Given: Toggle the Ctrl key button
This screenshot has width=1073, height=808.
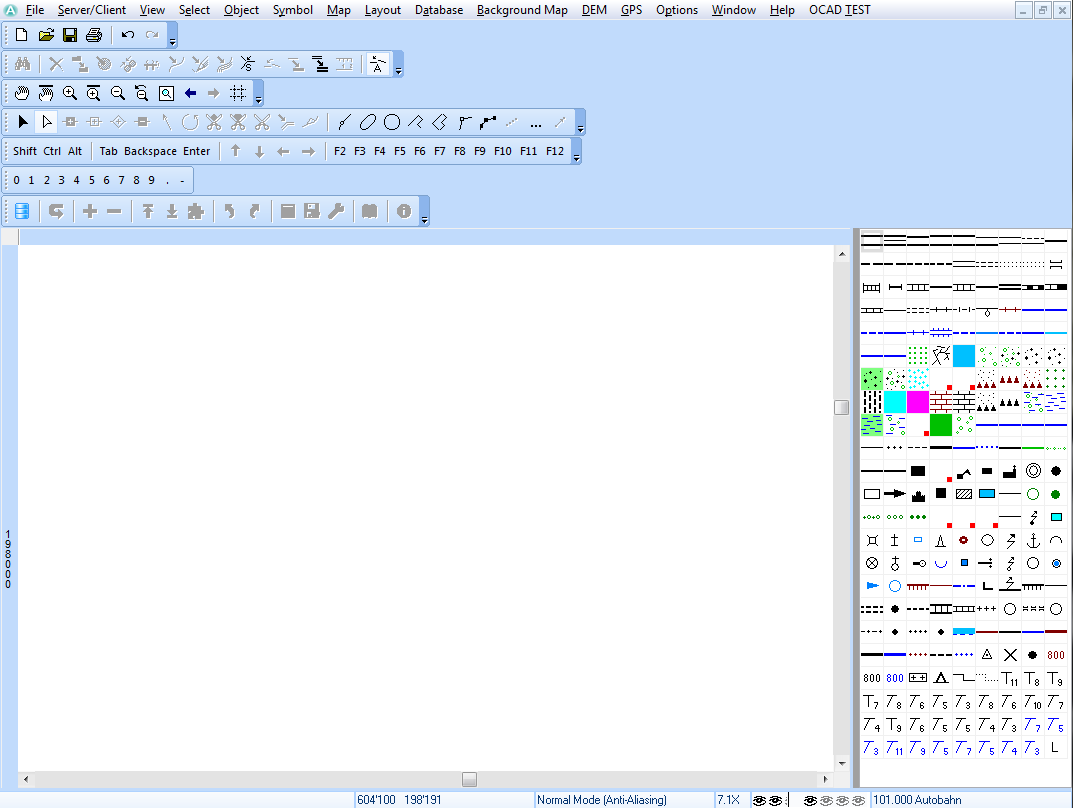Looking at the screenshot, I should point(52,151).
